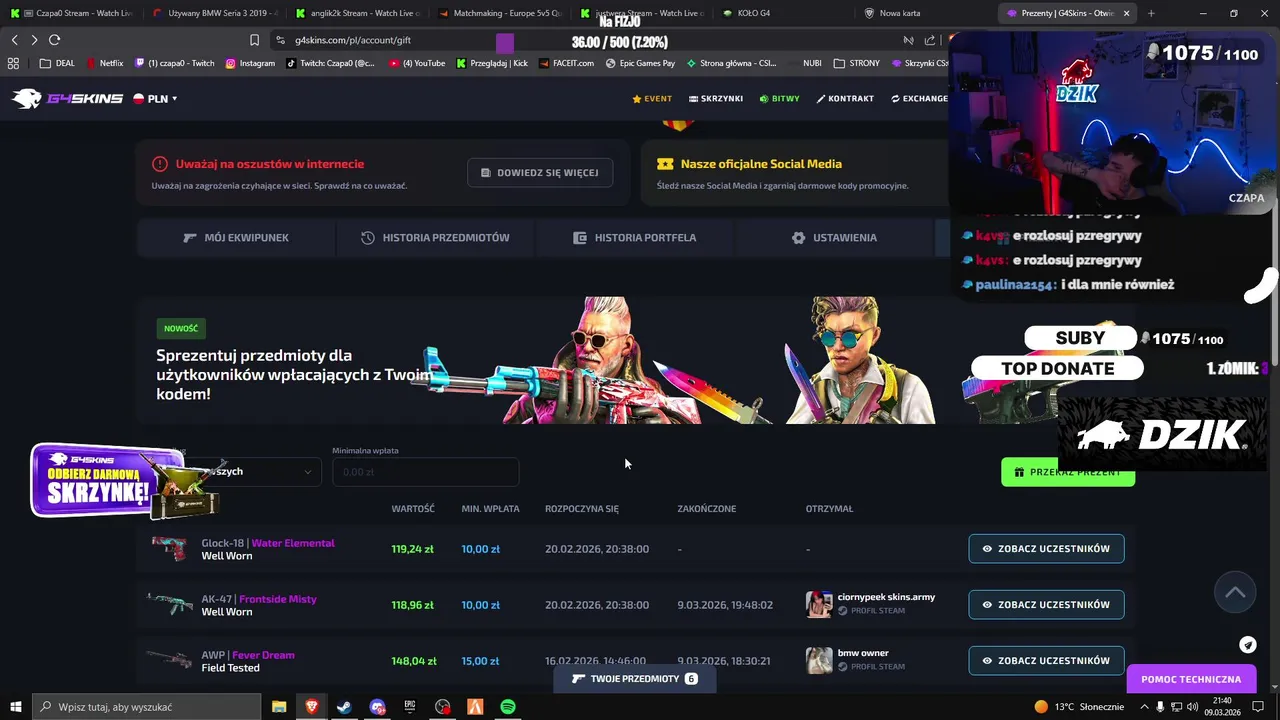This screenshot has width=1280, height=720.
Task: Open Epic Games Launcher from taskbar
Action: tap(410, 707)
